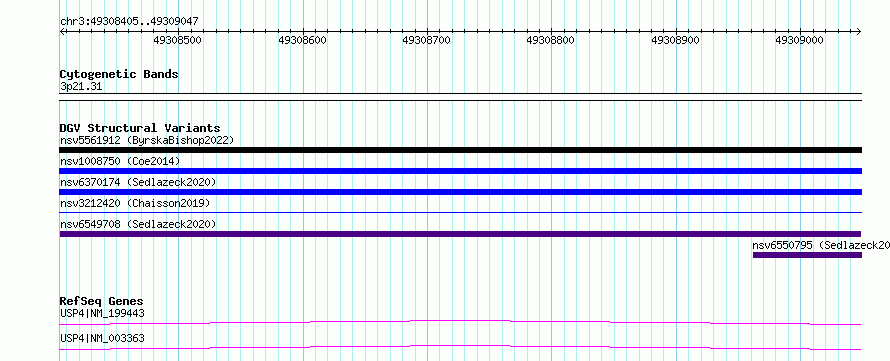
Task: Click the short purple nsv6550795 variant bar
Action: point(807,255)
